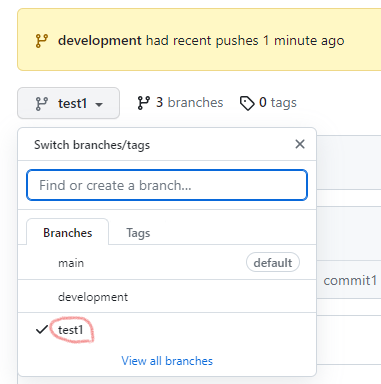Image resolution: width=381 pixels, height=384 pixels.
Task: Select the development branch in list
Action: tap(167, 297)
